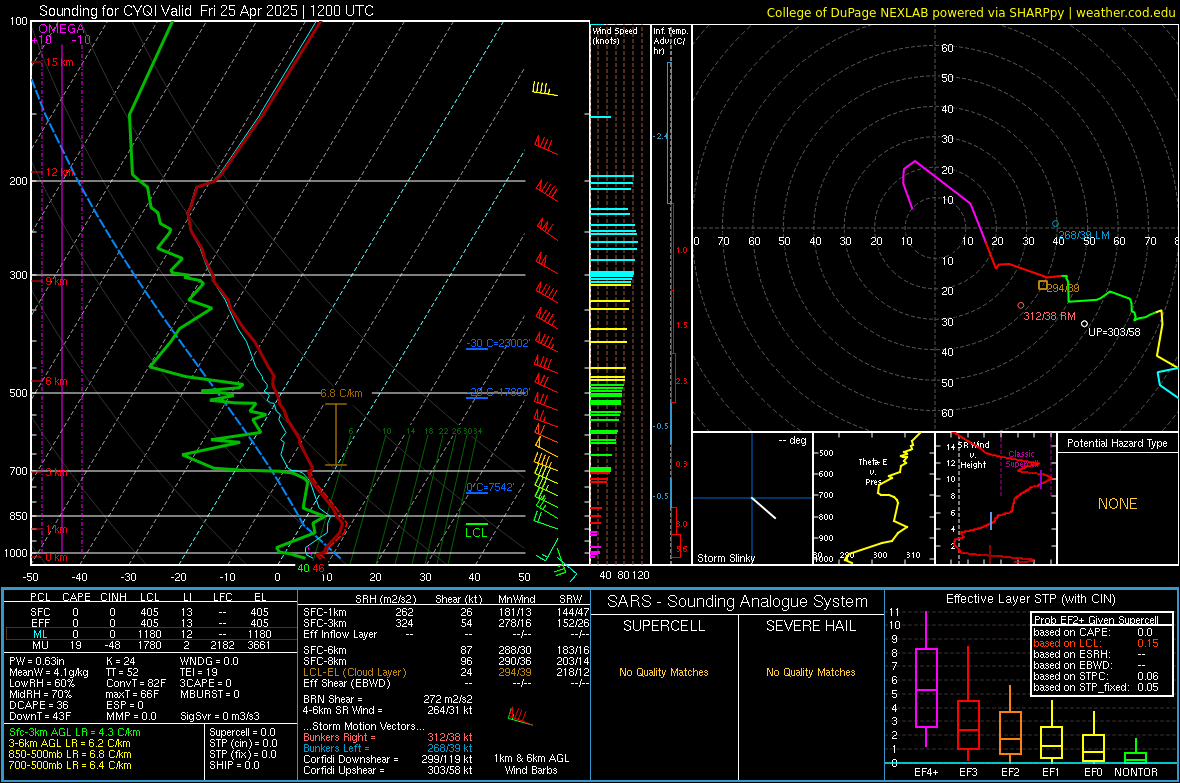Click the Inf. Temp. Adv. header

(x=670, y=41)
